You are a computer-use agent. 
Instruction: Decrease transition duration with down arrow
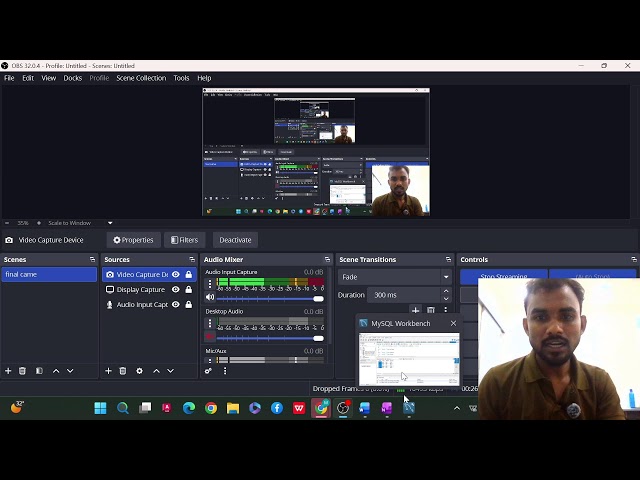446,299
